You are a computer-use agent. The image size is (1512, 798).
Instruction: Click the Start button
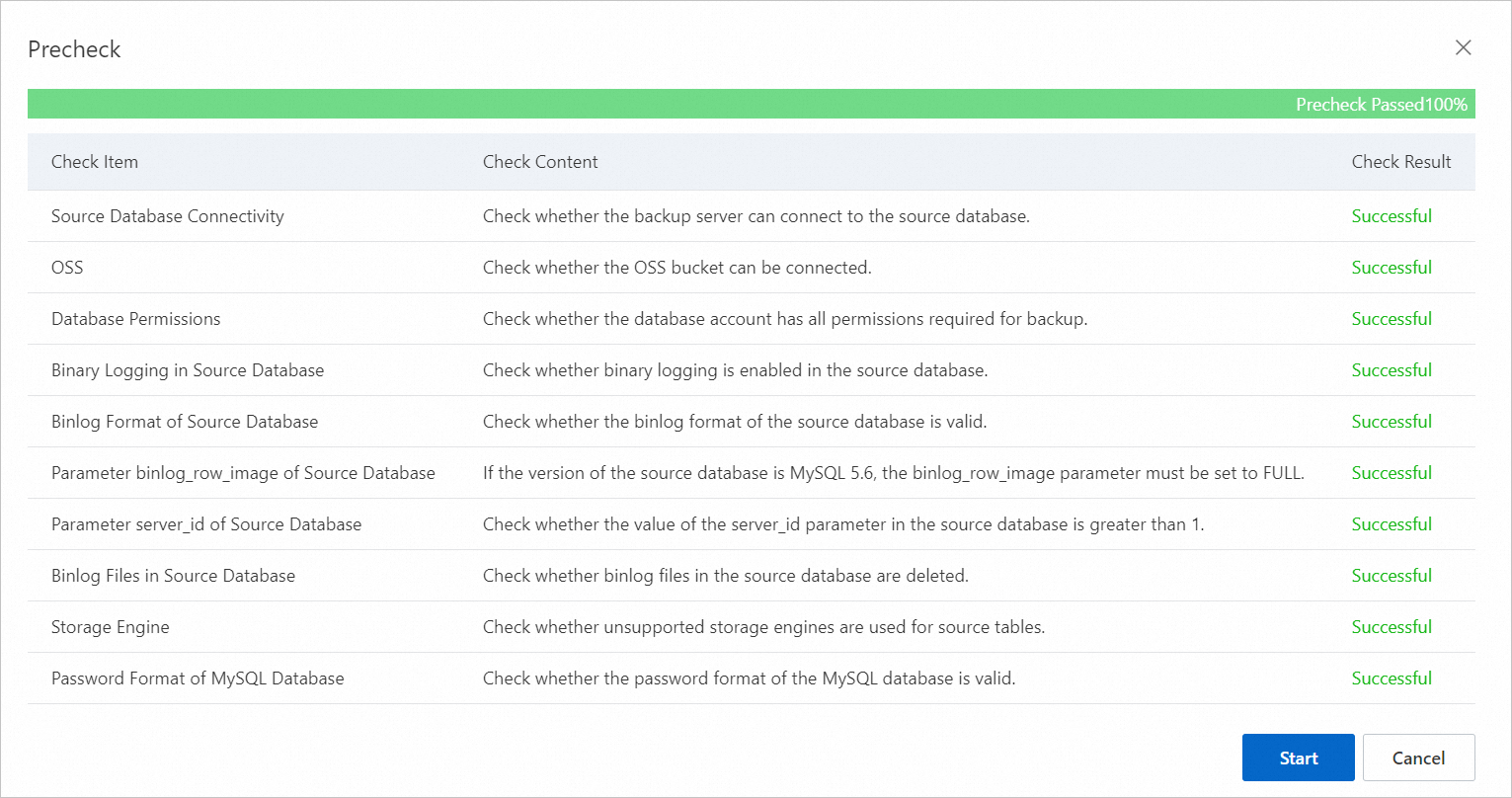pyautogui.click(x=1298, y=758)
